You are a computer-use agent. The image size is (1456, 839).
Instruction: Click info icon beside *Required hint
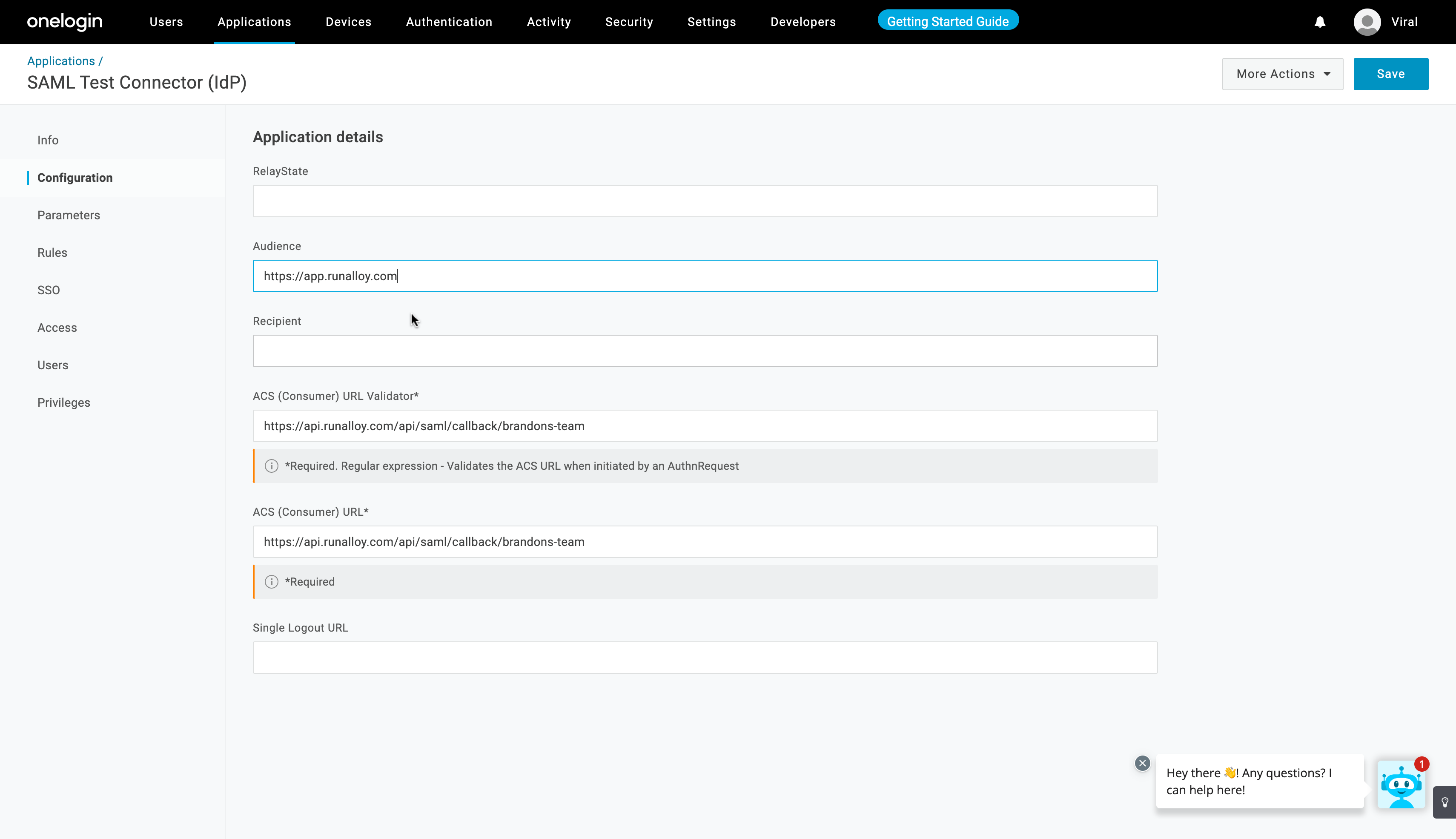click(x=271, y=582)
